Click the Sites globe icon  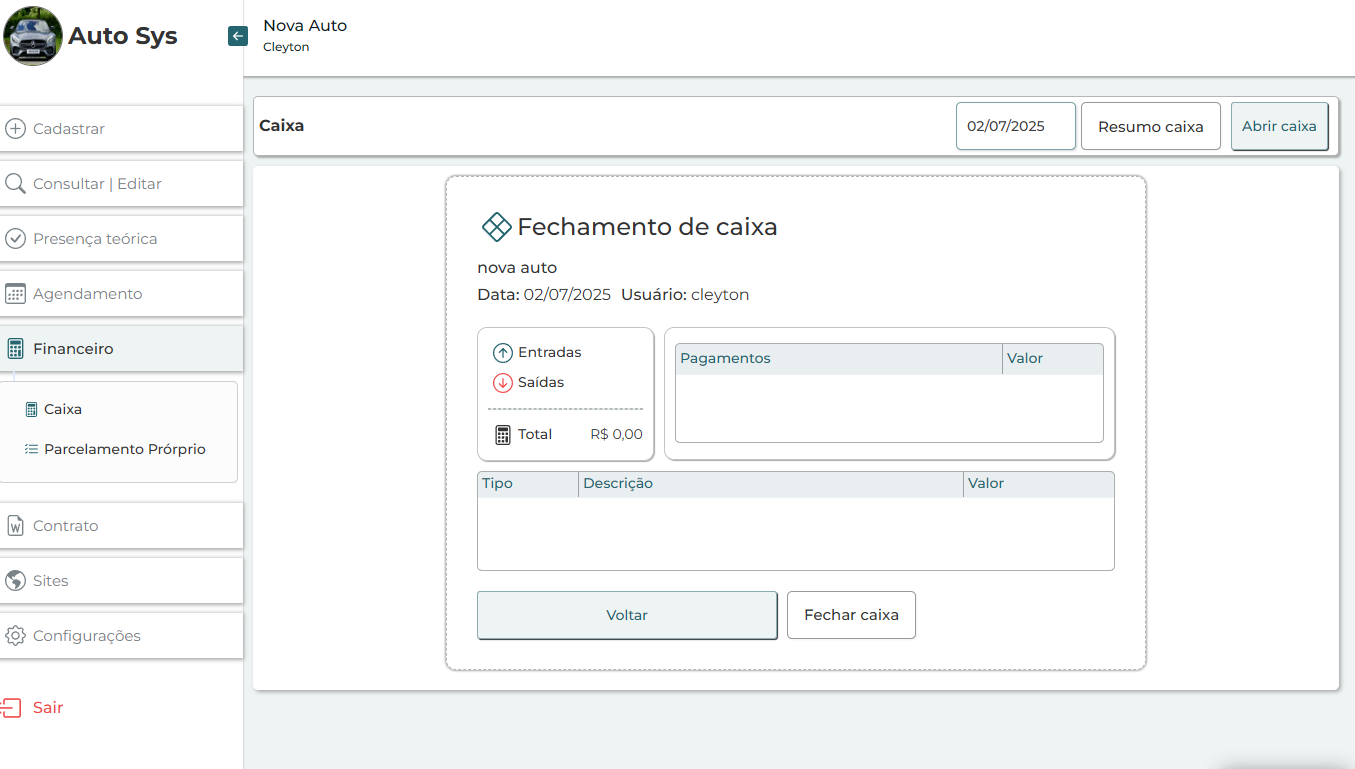click(15, 581)
